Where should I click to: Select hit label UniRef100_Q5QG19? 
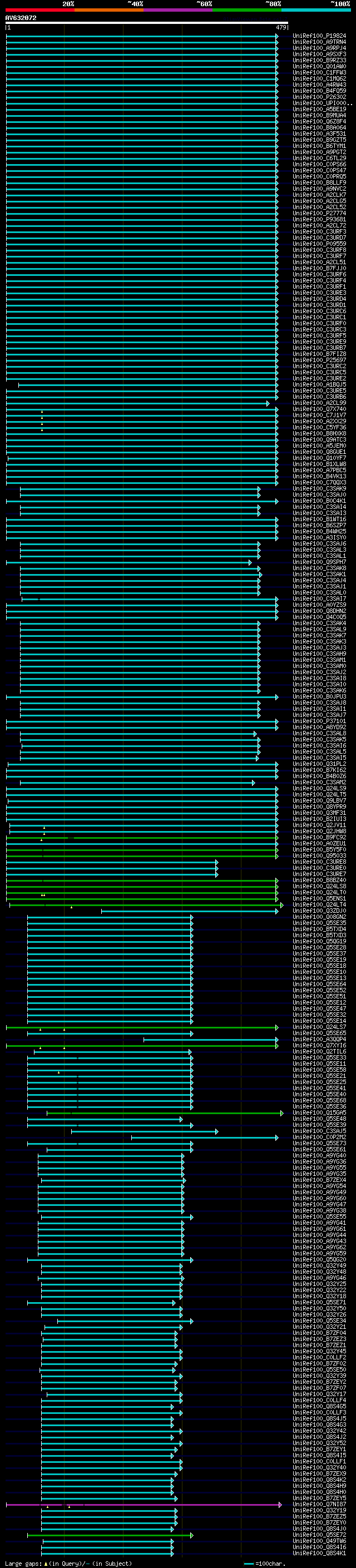coord(319,941)
